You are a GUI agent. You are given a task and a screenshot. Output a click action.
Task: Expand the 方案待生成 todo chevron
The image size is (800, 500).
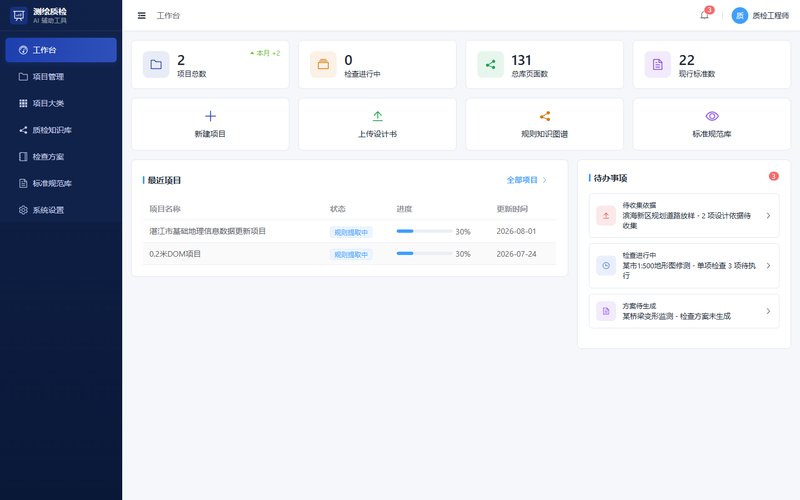tap(768, 311)
